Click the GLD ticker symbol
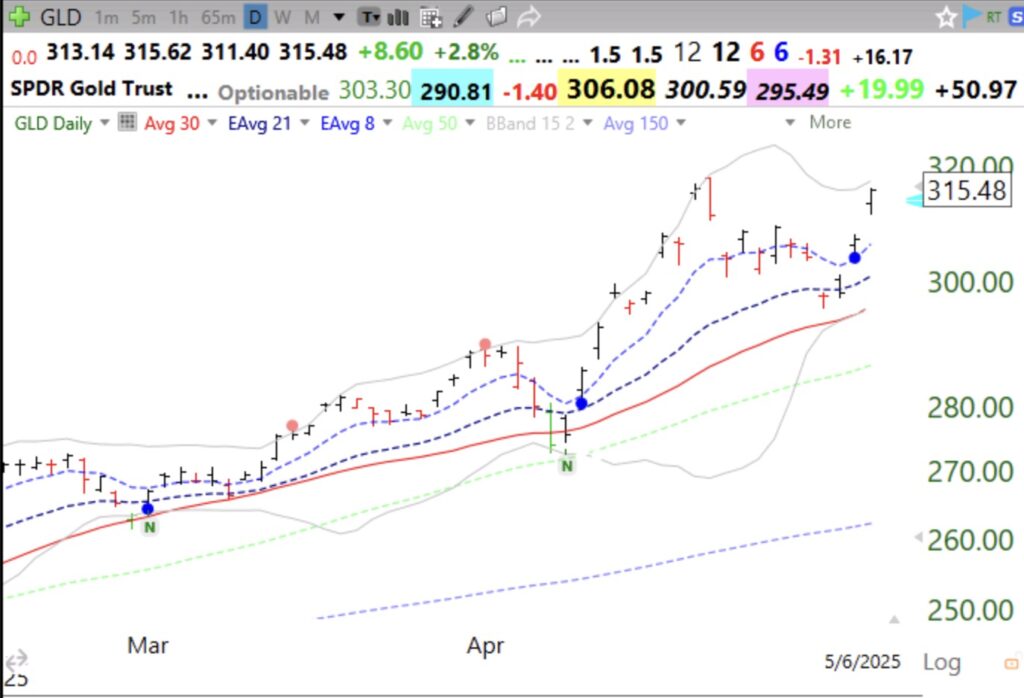Image resolution: width=1024 pixels, height=698 pixels. (x=61, y=17)
